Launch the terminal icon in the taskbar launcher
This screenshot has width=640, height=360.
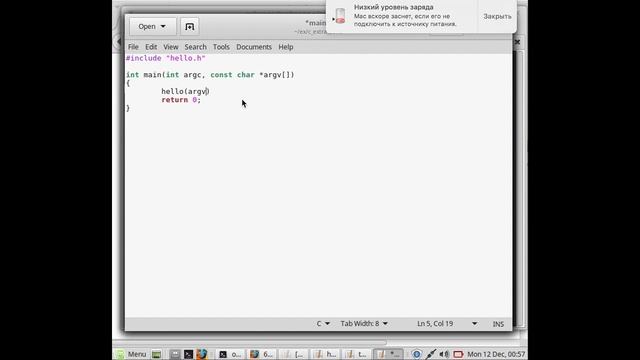pos(188,354)
